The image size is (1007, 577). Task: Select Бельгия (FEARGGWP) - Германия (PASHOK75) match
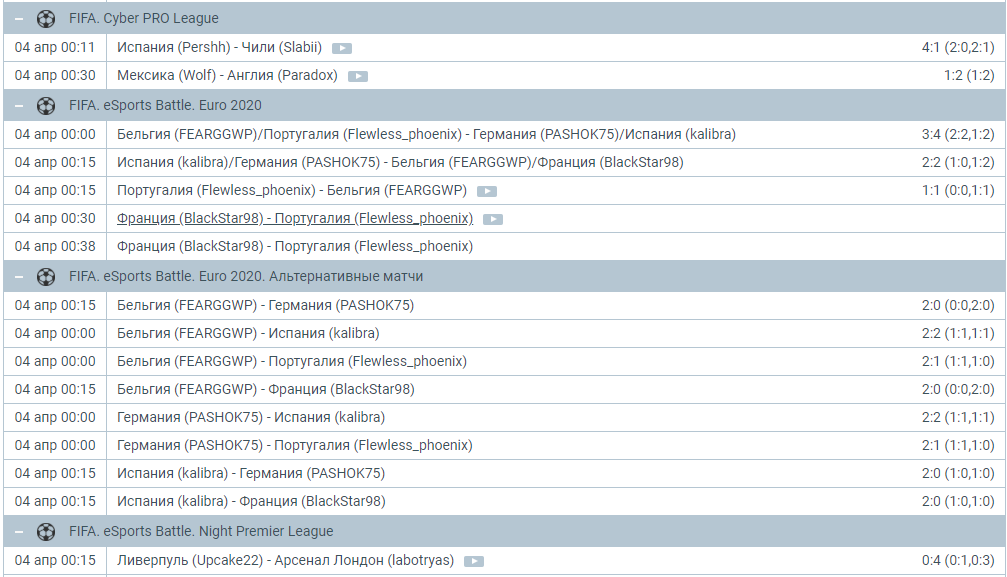[x=265, y=305]
